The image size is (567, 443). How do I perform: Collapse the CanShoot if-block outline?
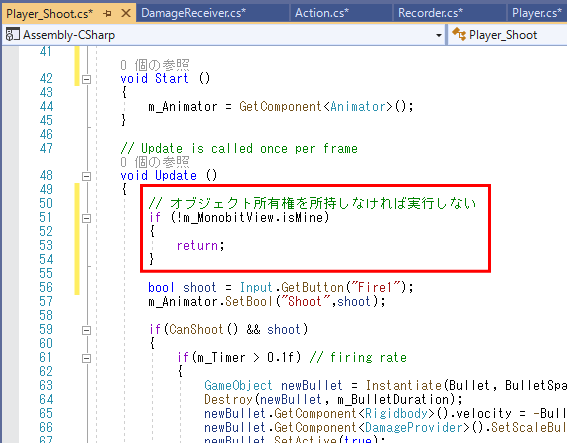[86, 330]
